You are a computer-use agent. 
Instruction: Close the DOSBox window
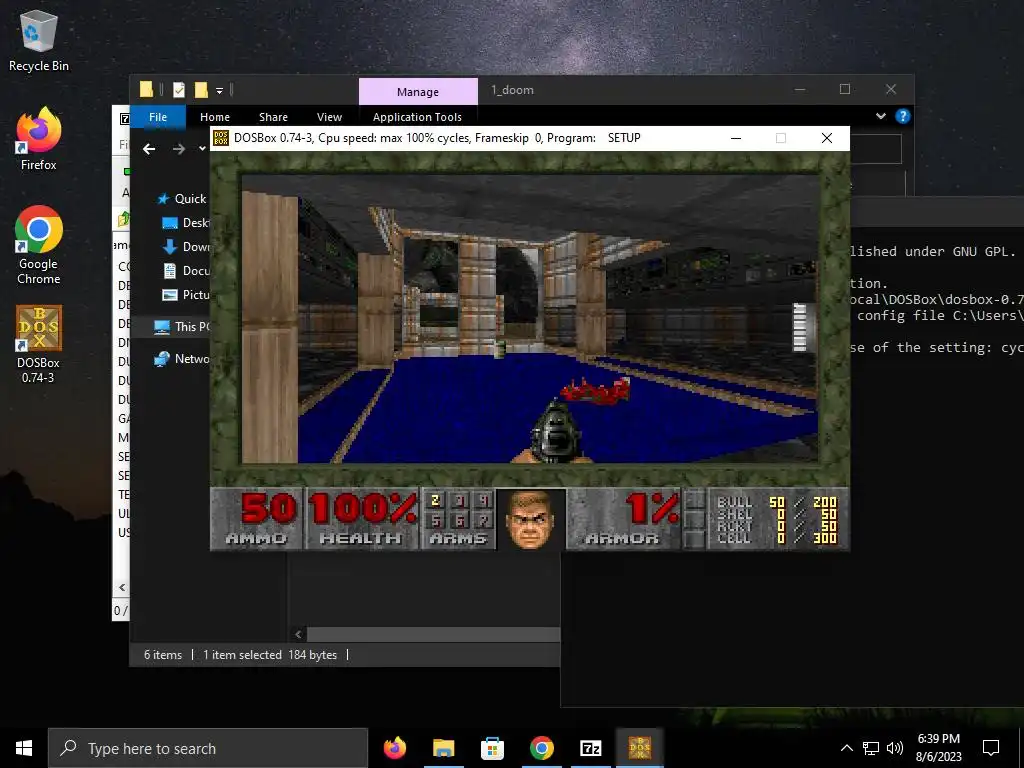pos(827,138)
